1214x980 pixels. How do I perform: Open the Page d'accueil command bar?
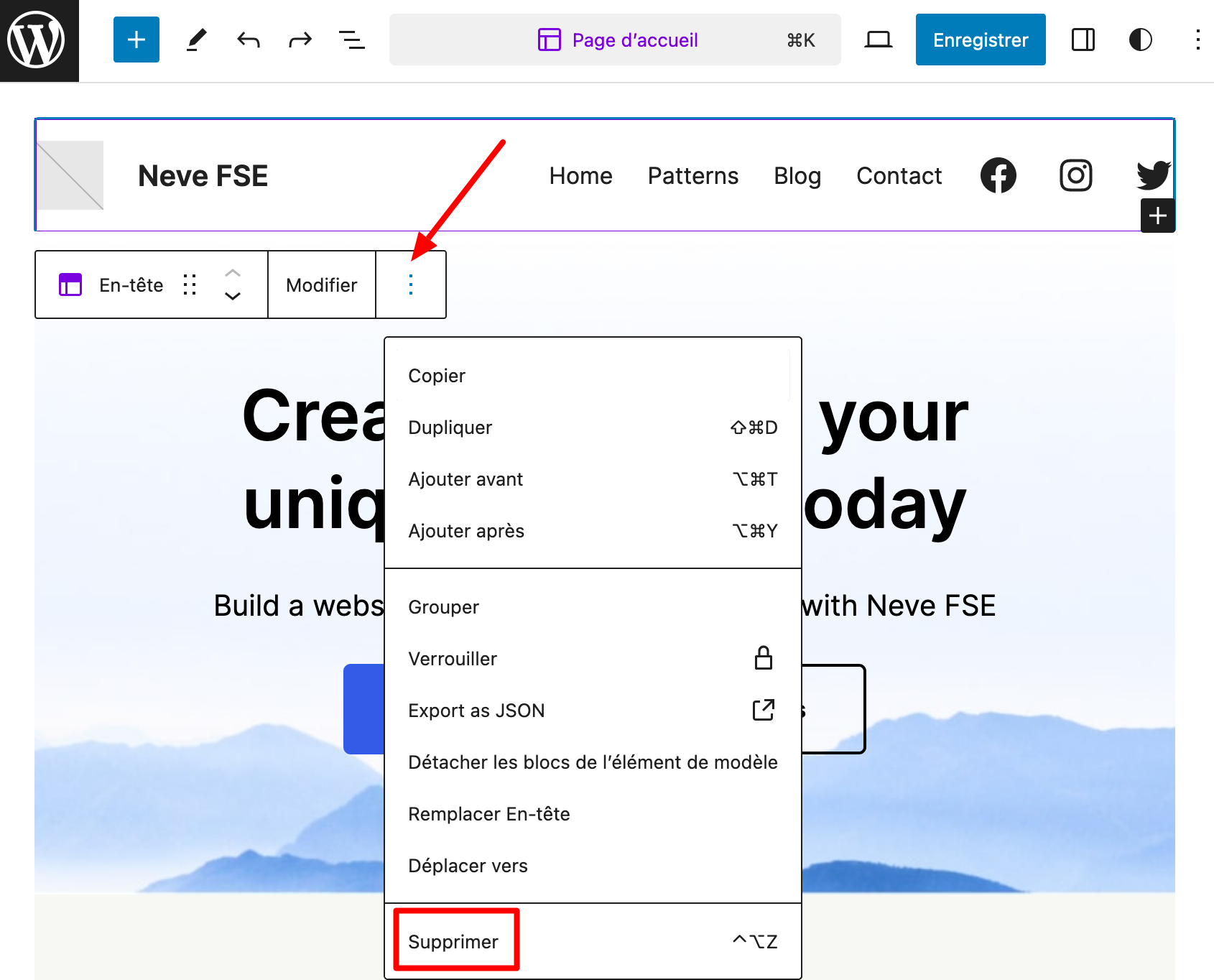click(x=615, y=40)
